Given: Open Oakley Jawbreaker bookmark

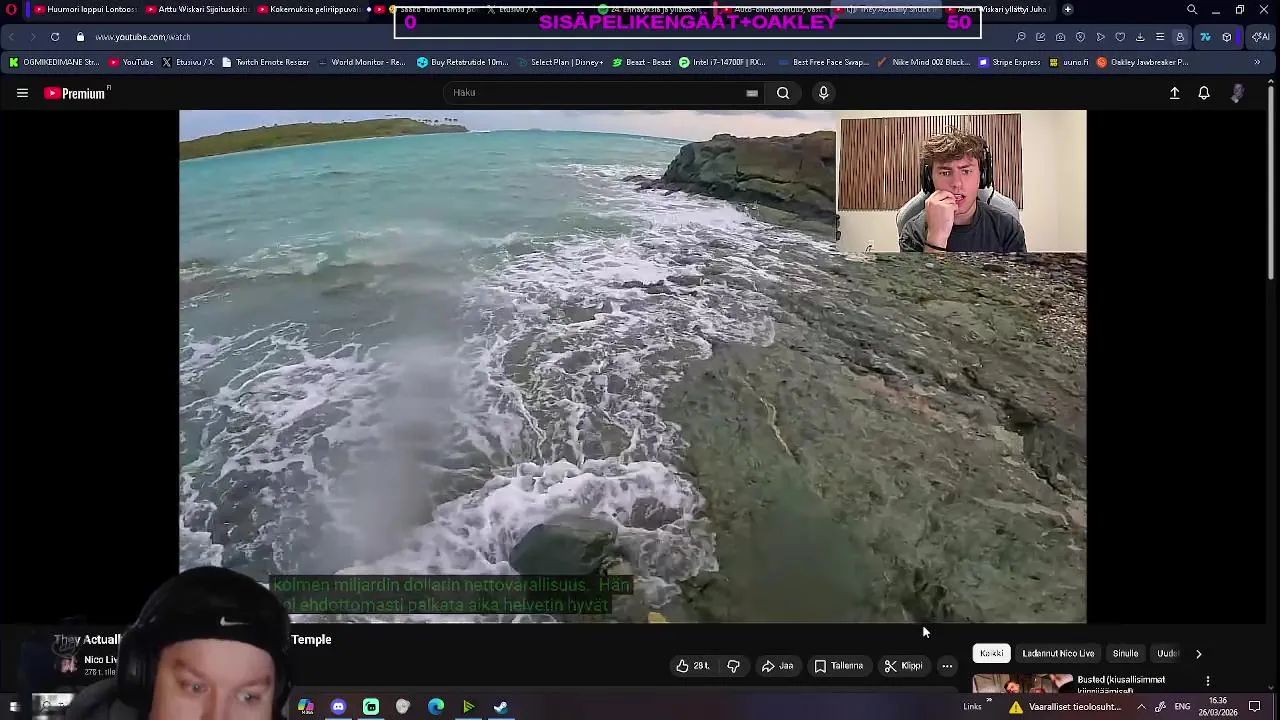Looking at the screenshot, I should click(1142, 62).
